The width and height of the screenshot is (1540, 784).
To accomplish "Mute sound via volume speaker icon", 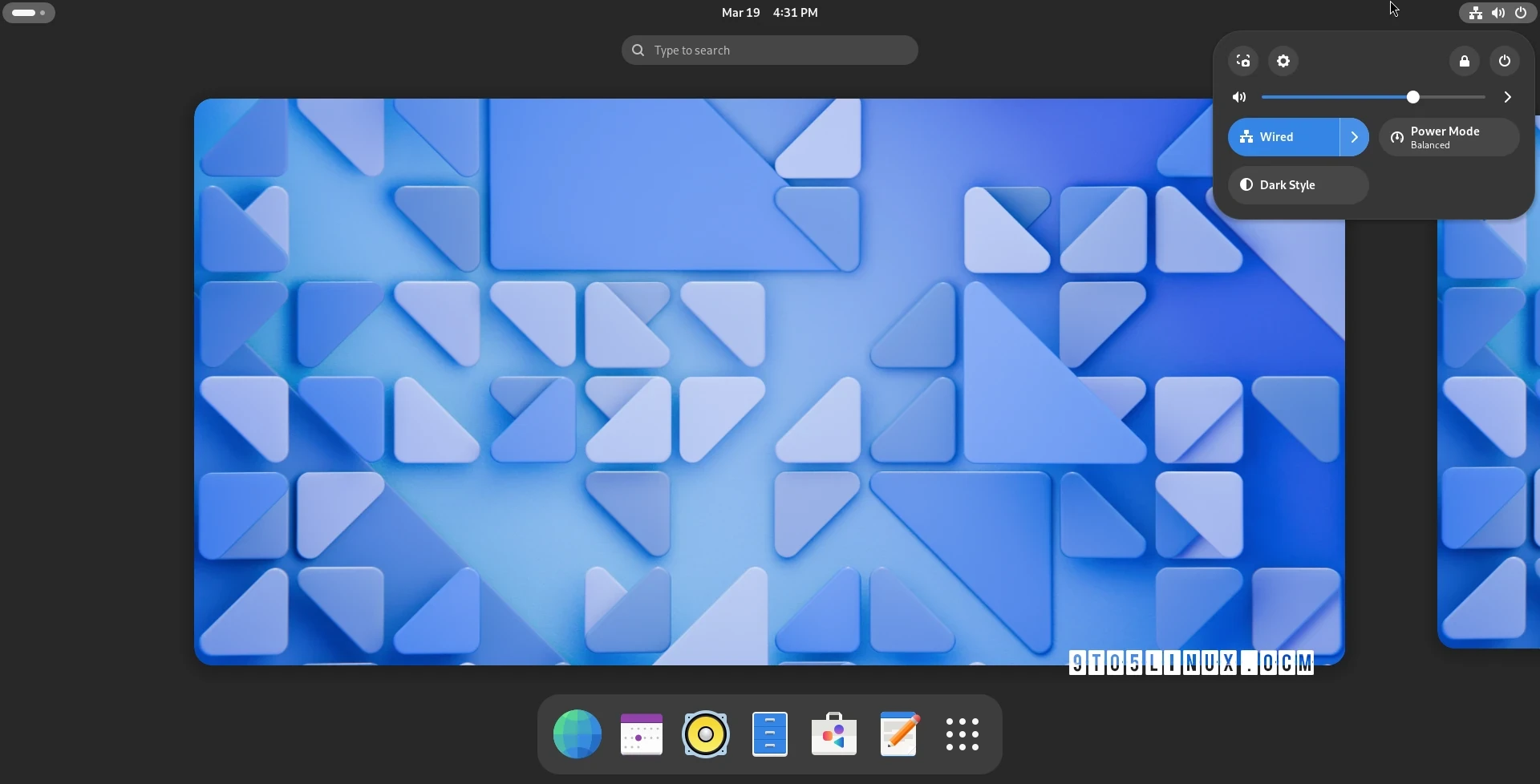I will point(1240,98).
